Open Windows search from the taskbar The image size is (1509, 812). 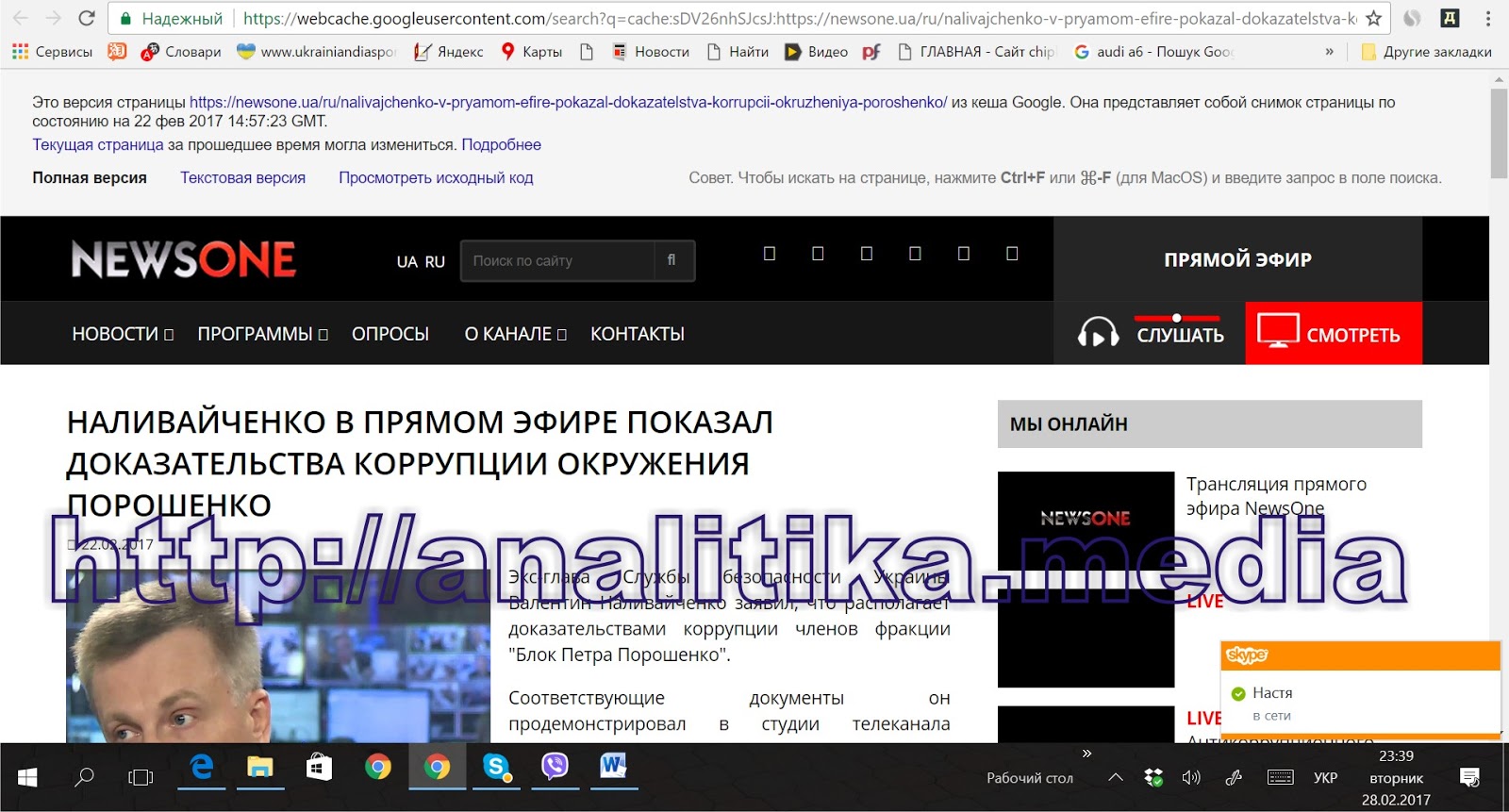[84, 777]
